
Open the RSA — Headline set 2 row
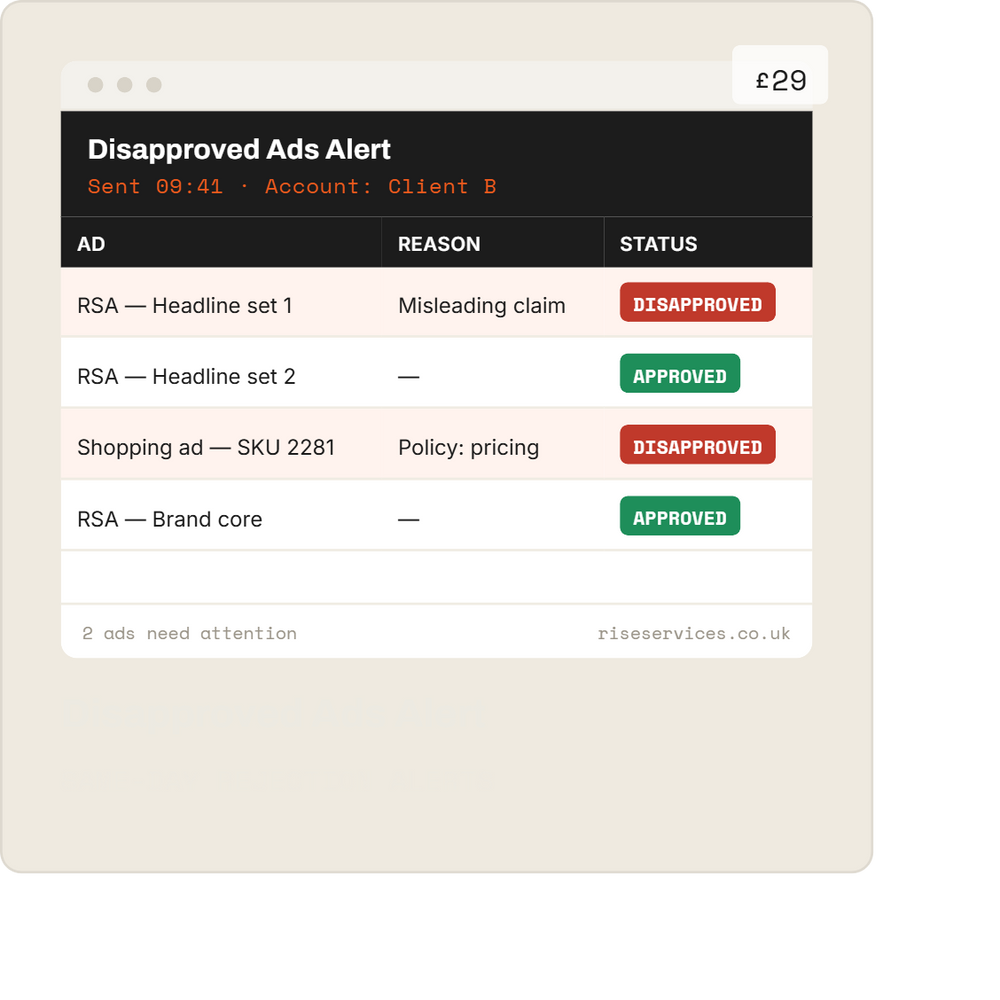tap(437, 374)
